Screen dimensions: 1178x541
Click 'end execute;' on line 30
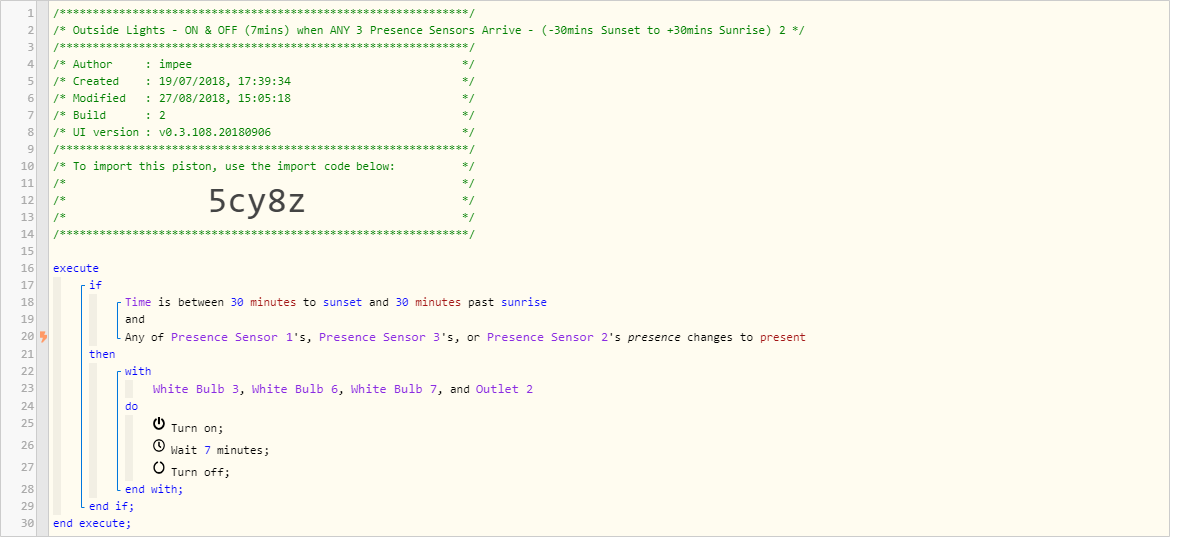pos(92,524)
